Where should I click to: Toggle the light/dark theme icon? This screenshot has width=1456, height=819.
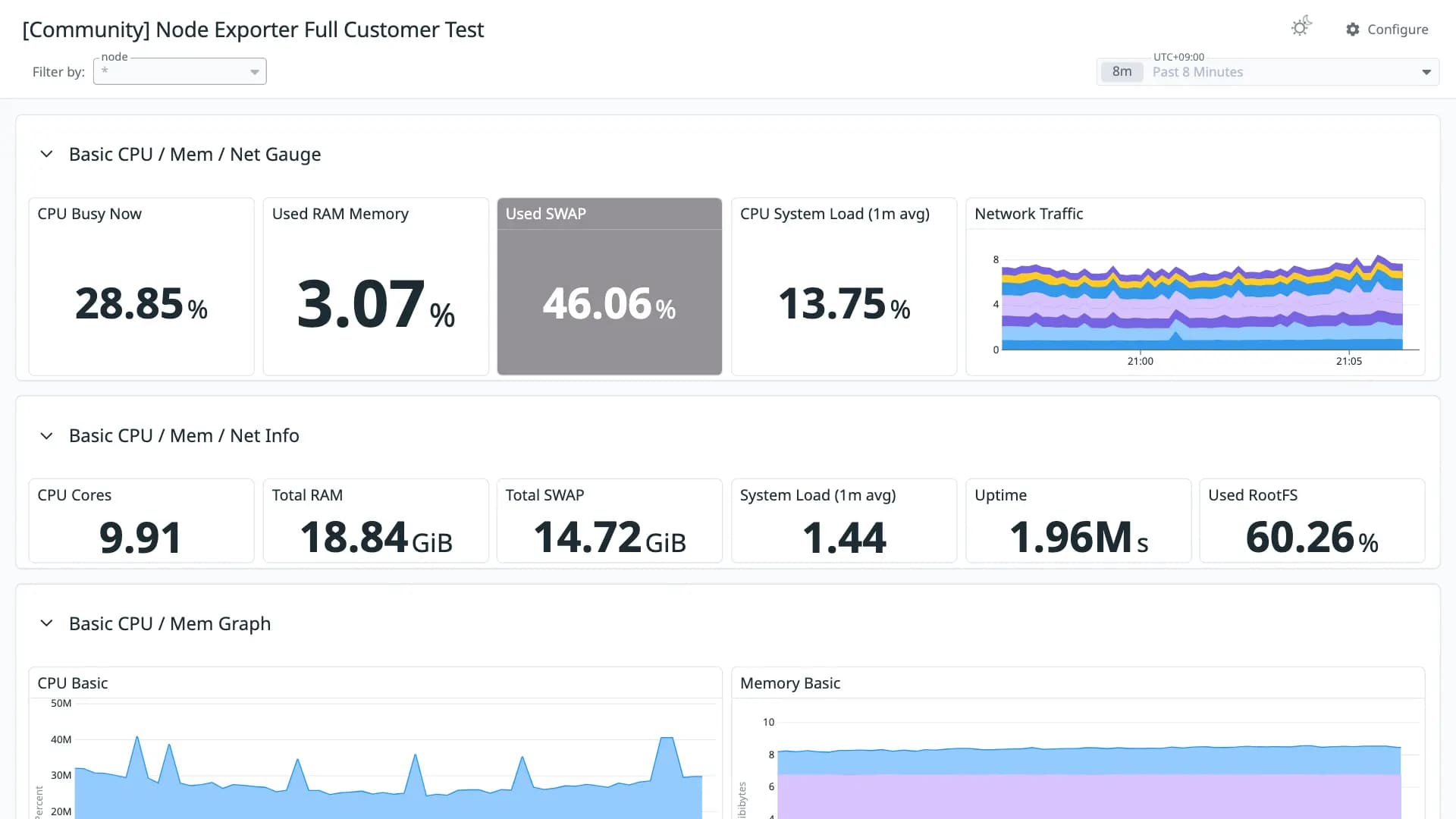point(1301,27)
